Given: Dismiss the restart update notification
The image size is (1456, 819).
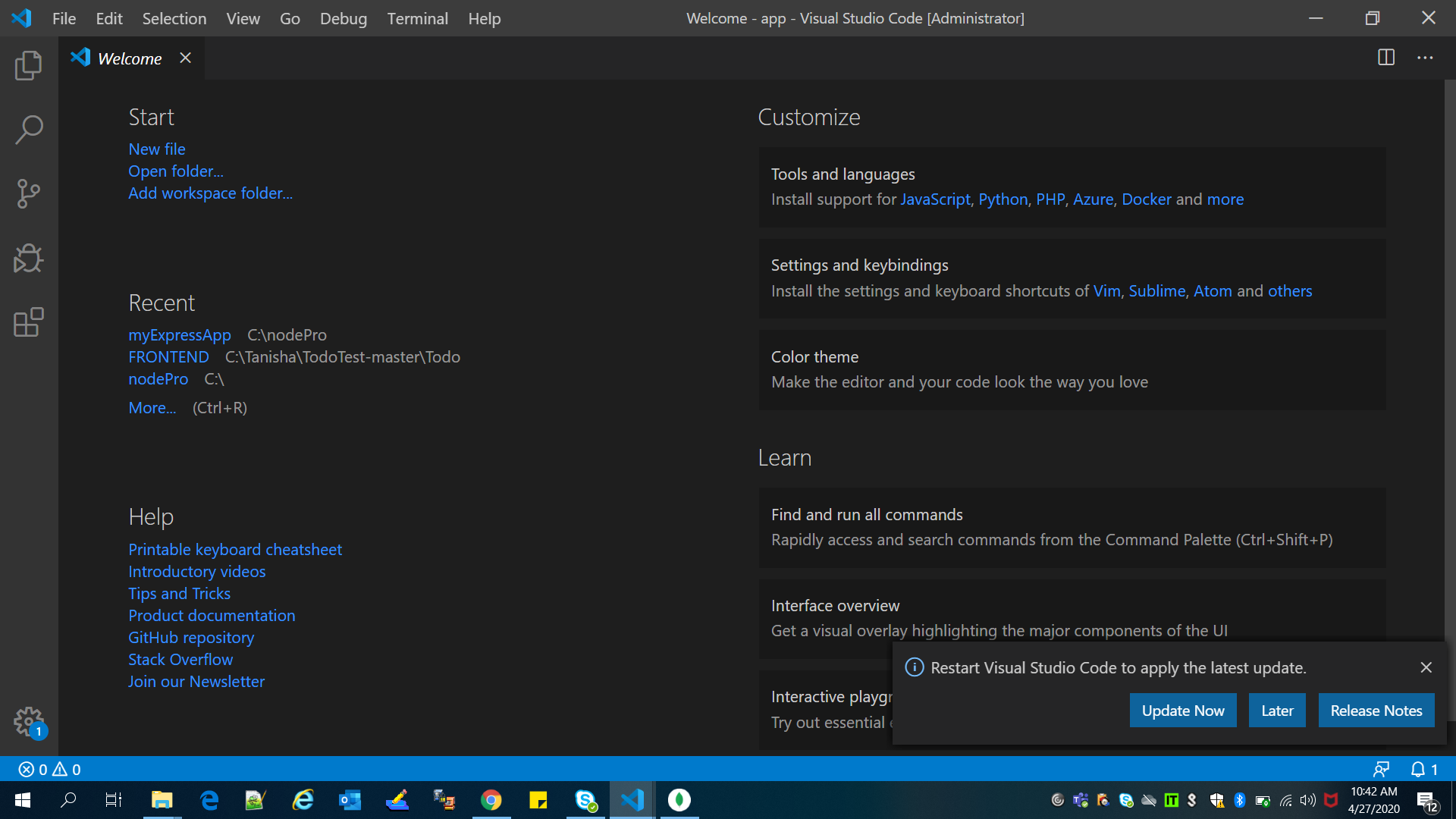Looking at the screenshot, I should [1426, 667].
